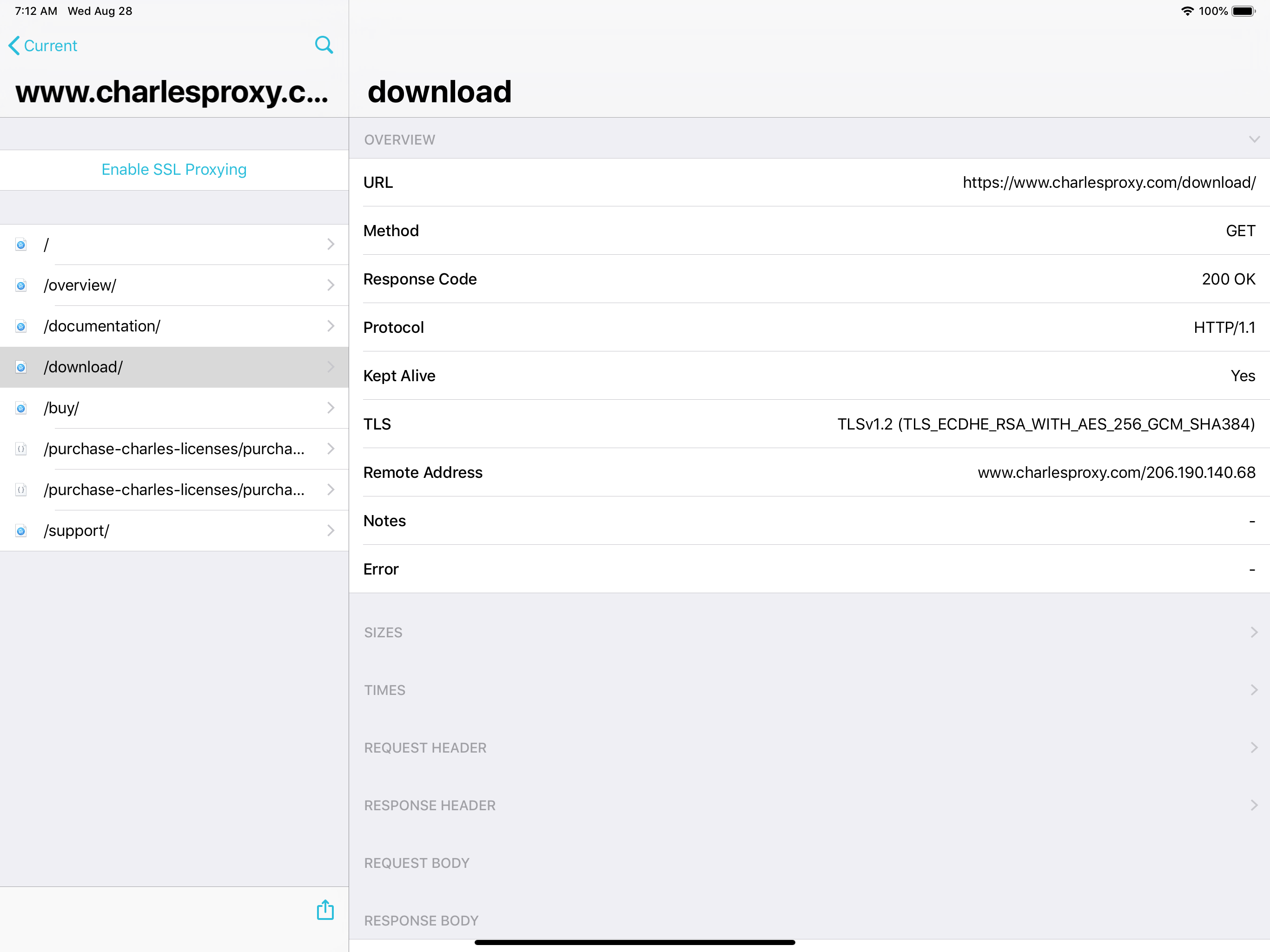Tap the share icon at bottom left
Image resolution: width=1270 pixels, height=952 pixels.
[x=325, y=910]
